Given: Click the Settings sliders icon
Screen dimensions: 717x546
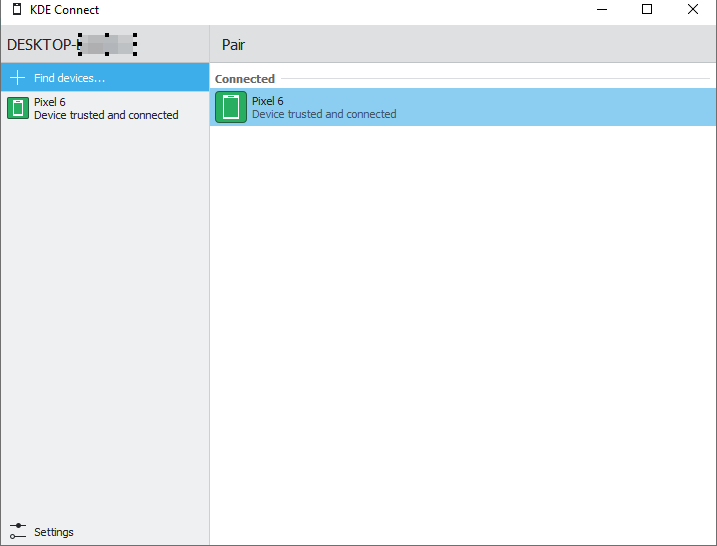Looking at the screenshot, I should click(17, 532).
